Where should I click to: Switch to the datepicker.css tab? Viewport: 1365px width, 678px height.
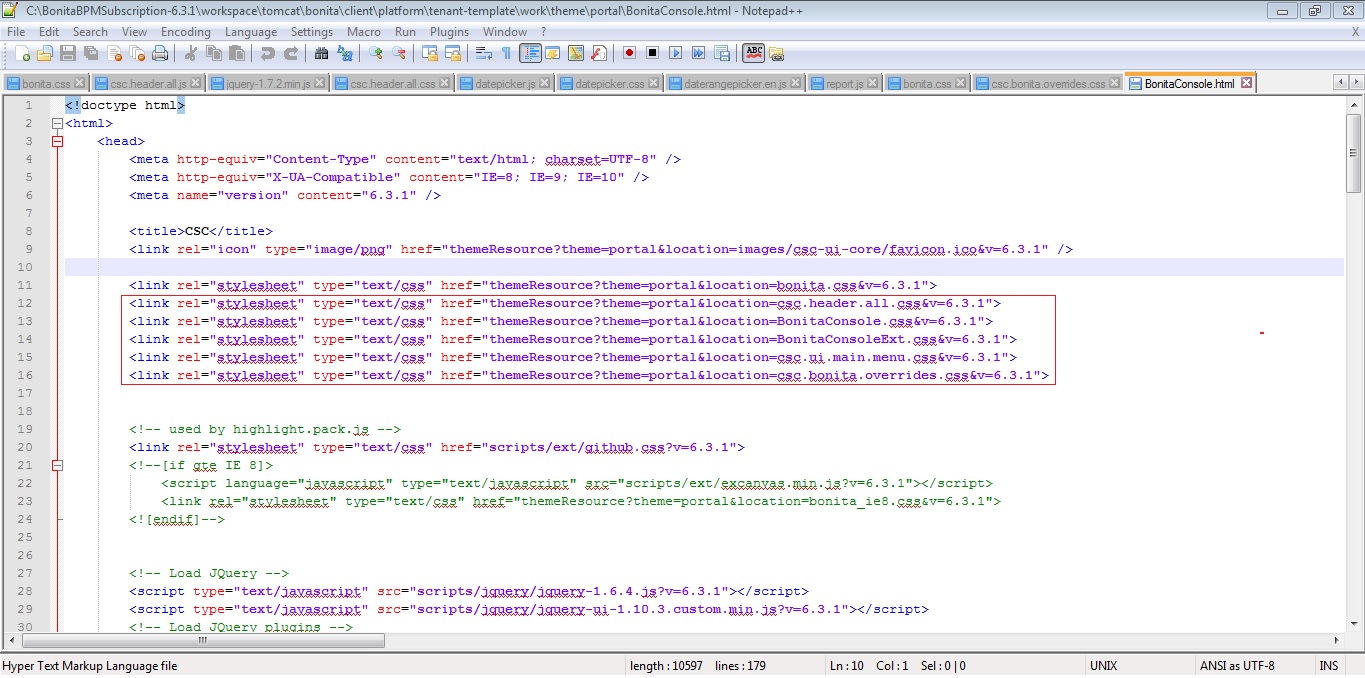coord(611,84)
